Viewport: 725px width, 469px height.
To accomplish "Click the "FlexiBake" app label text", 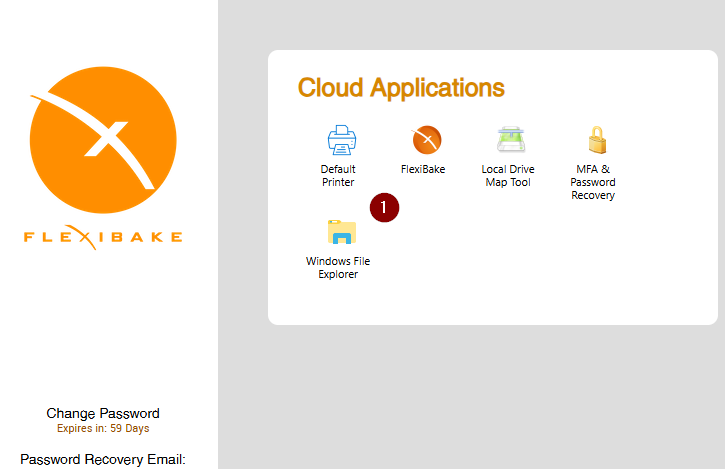I will (x=423, y=169).
